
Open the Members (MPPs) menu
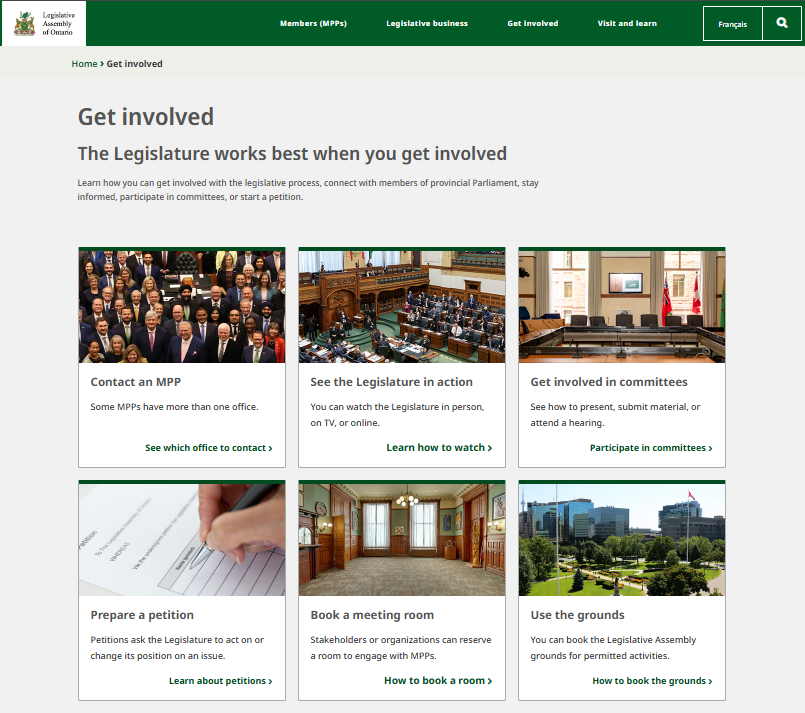tap(313, 23)
